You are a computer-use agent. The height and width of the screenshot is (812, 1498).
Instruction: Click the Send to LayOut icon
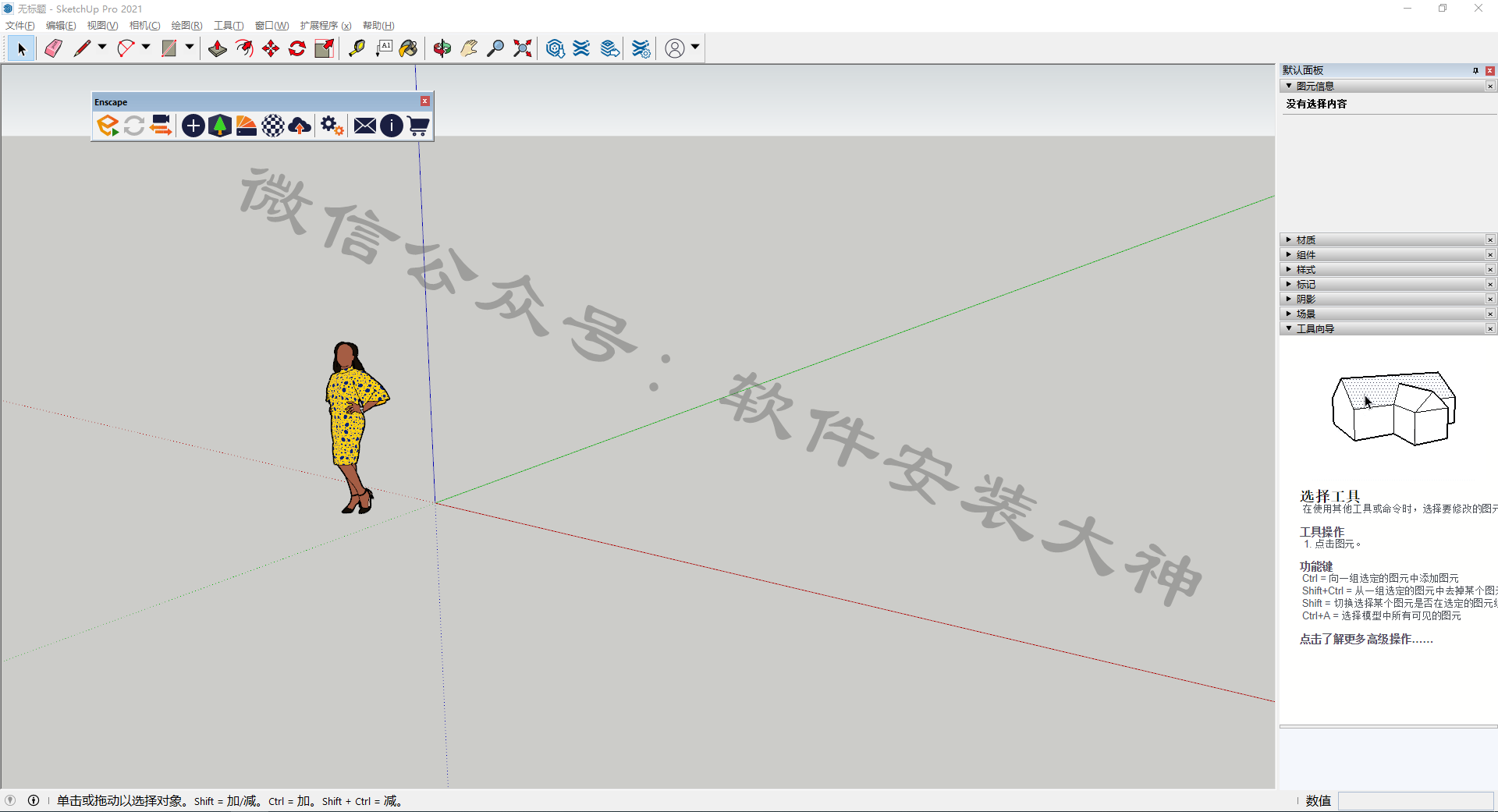610,48
